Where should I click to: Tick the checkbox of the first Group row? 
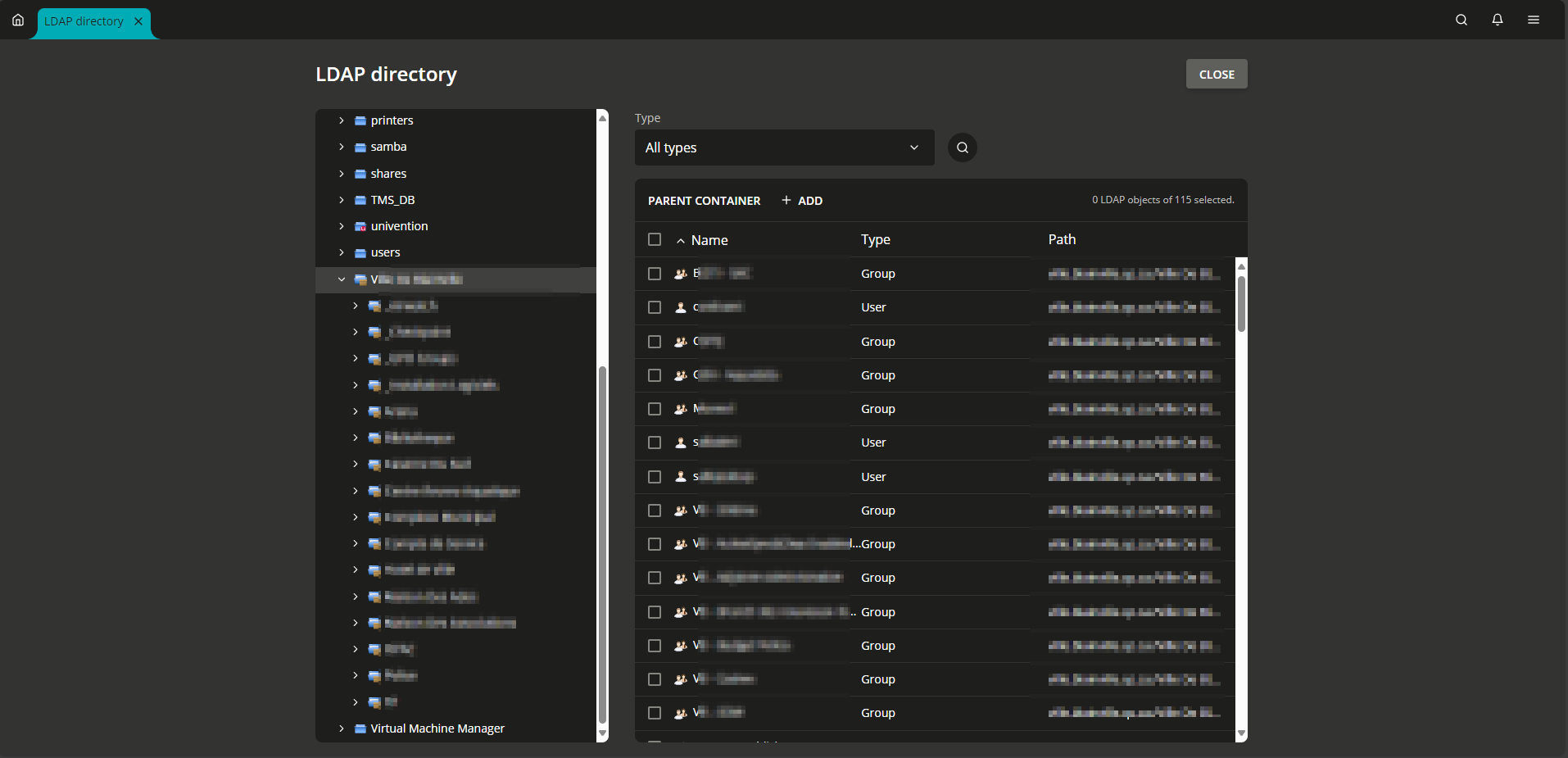click(x=655, y=274)
